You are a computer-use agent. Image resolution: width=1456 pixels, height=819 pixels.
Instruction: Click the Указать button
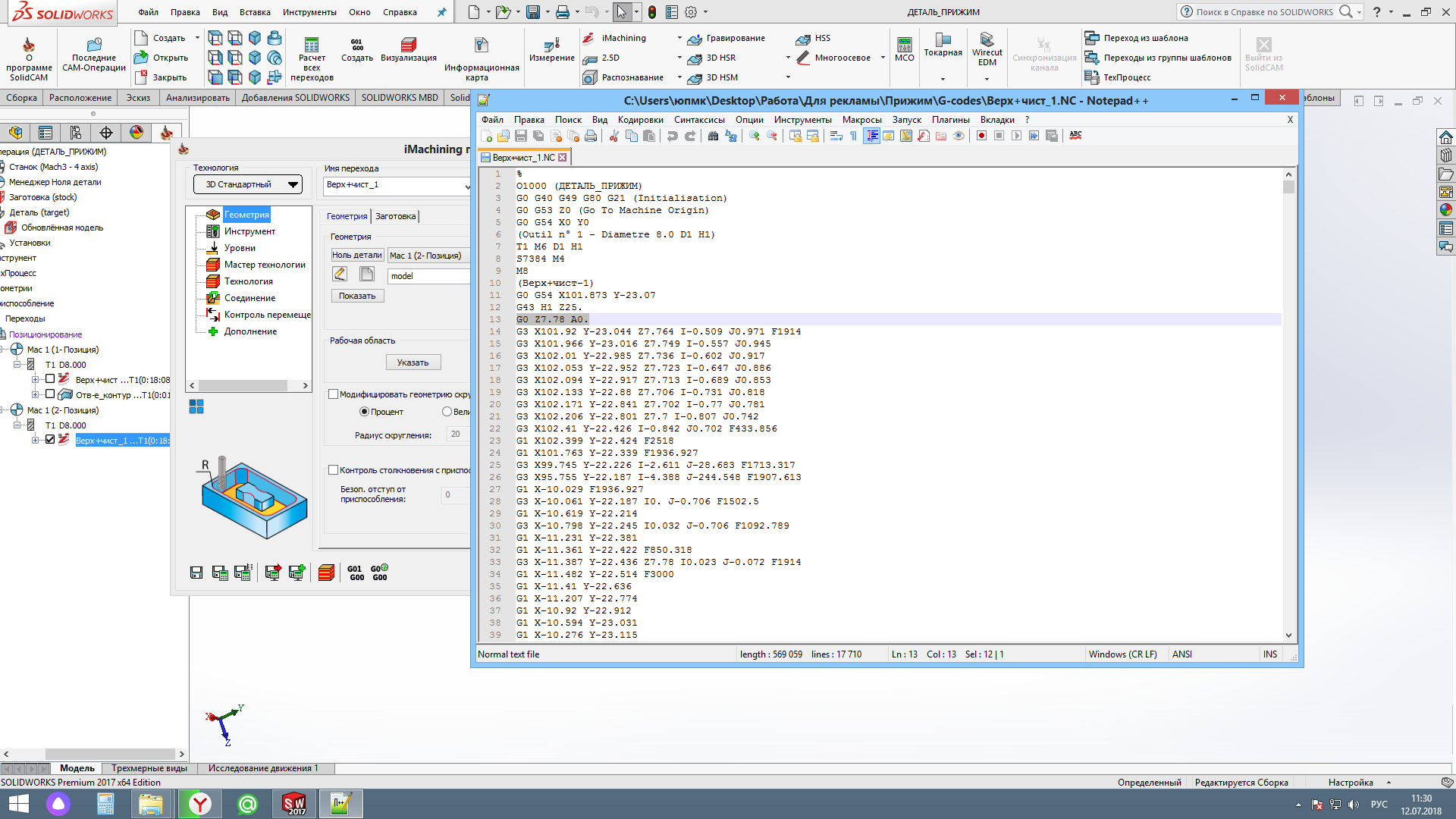click(413, 362)
